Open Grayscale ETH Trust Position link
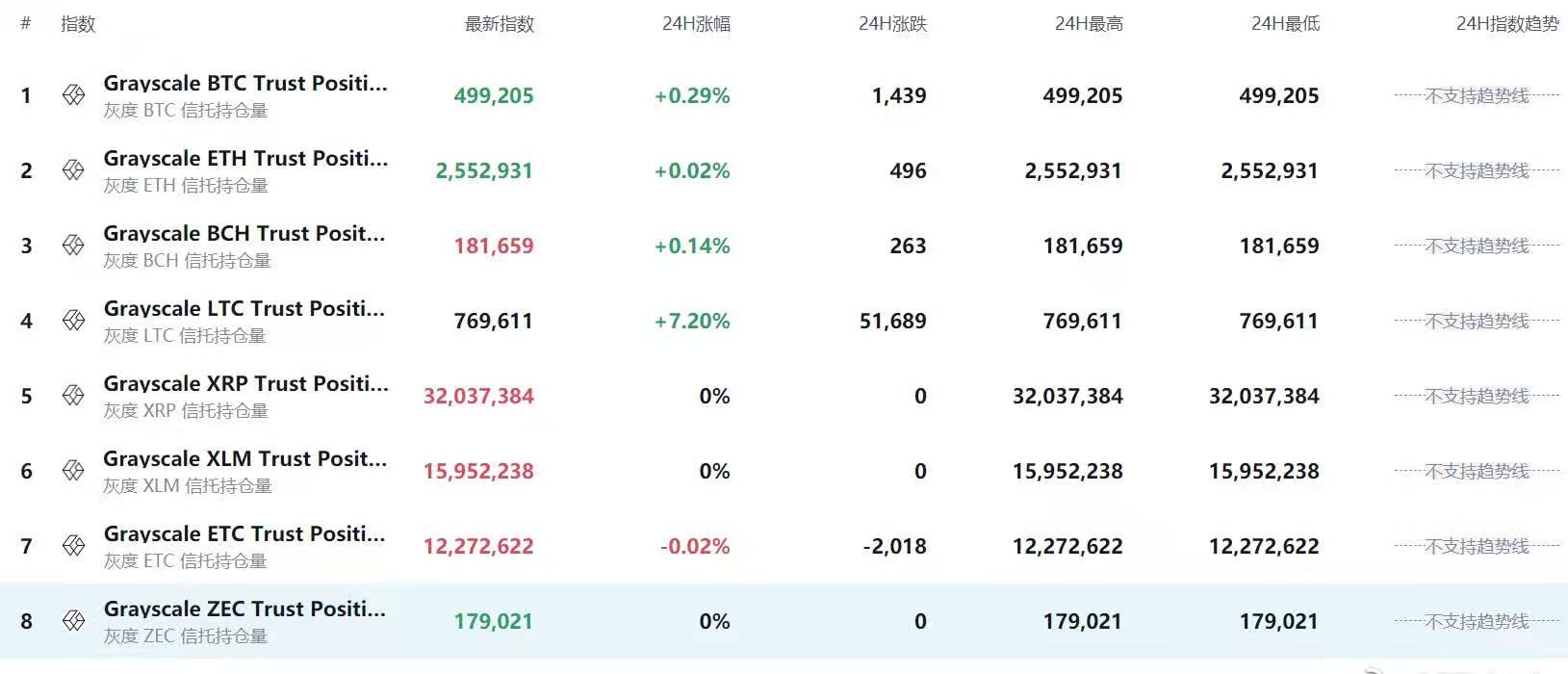The width and height of the screenshot is (1568, 674). point(245,159)
